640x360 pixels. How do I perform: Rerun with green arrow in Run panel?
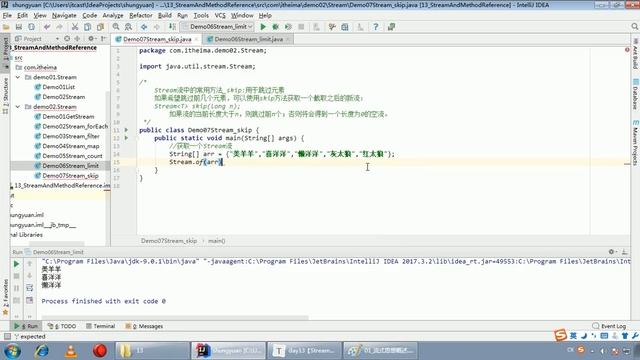click(x=16, y=264)
